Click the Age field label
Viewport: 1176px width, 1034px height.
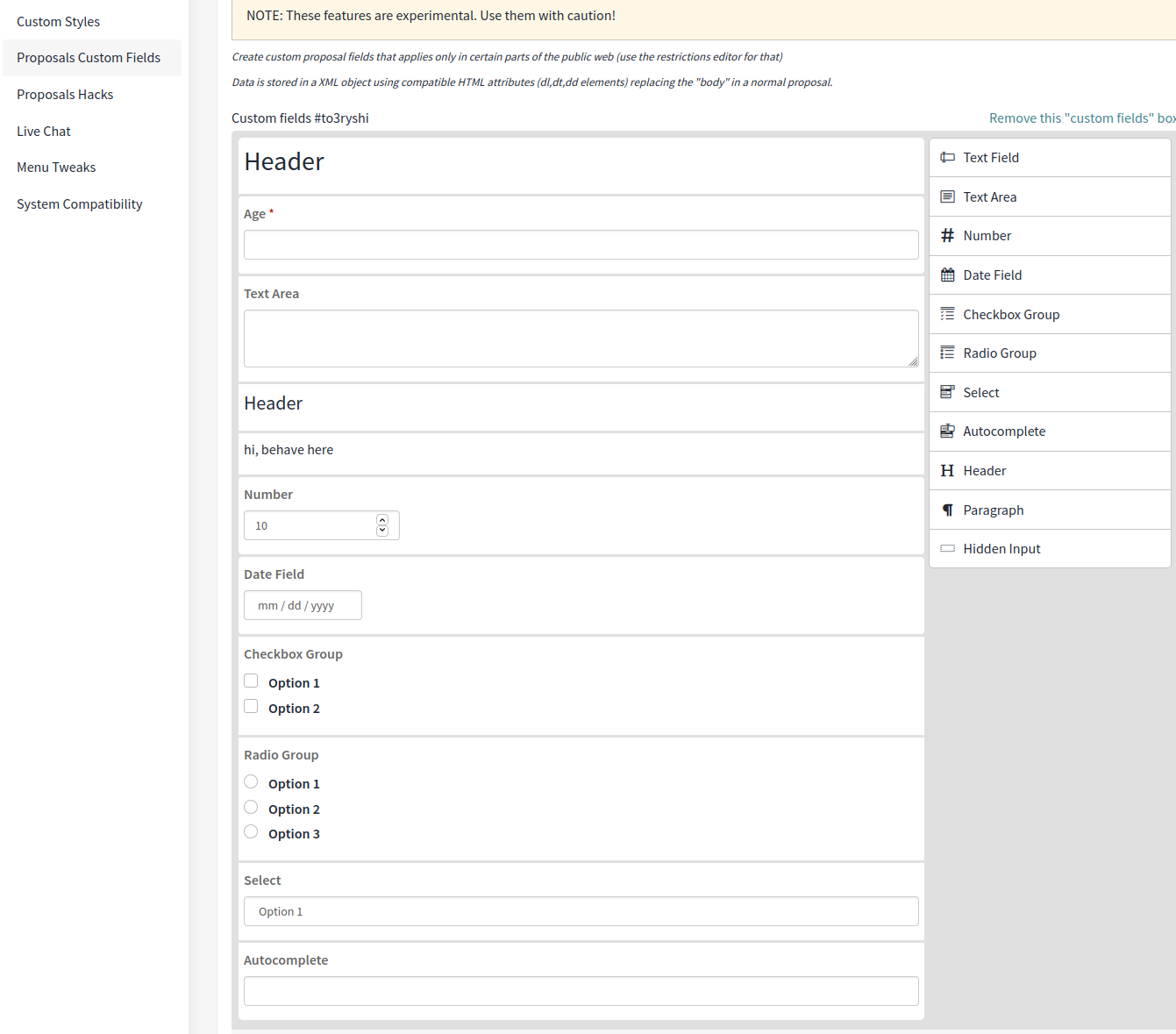(254, 214)
